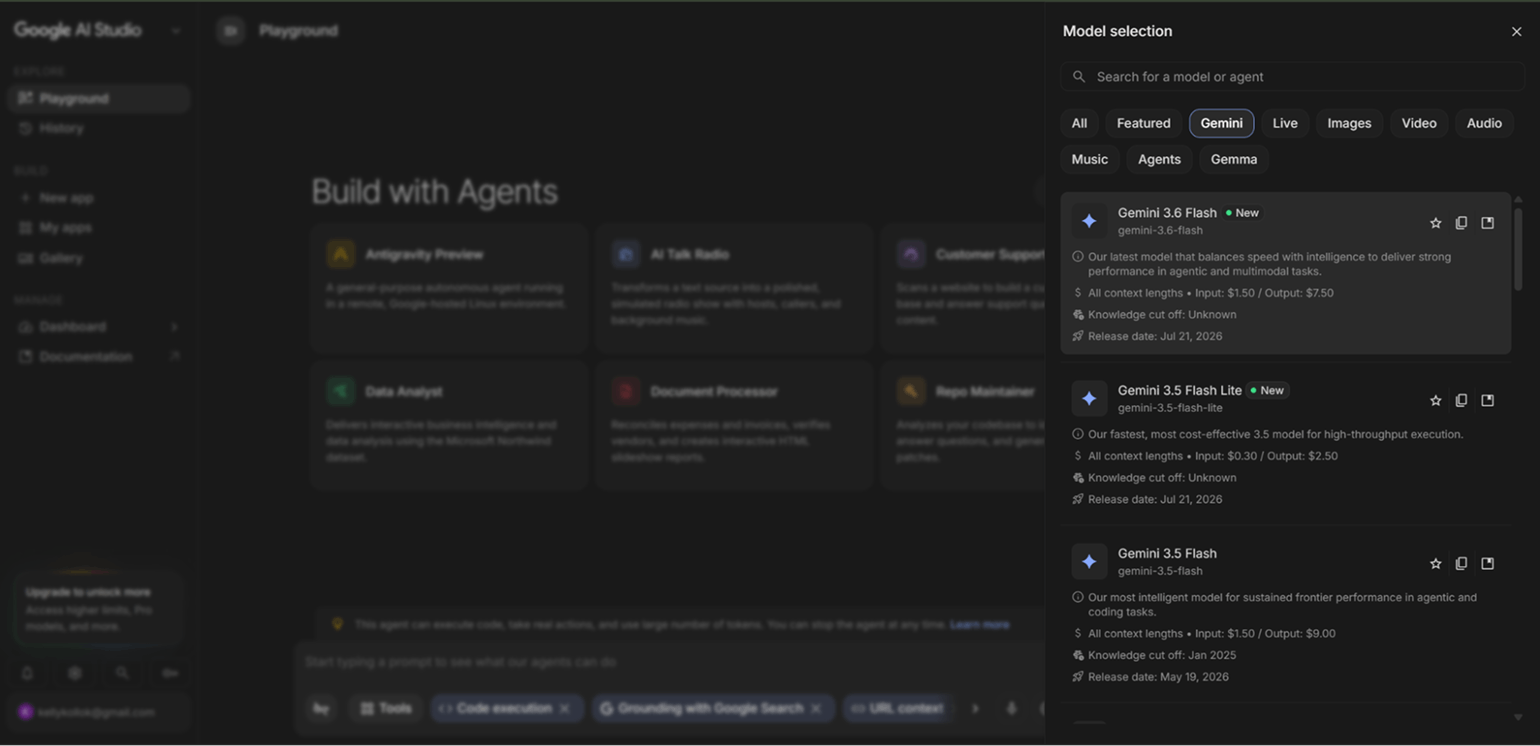This screenshot has height=746, width=1540.
Task: Select the Gemini filter tab
Action: click(1221, 123)
